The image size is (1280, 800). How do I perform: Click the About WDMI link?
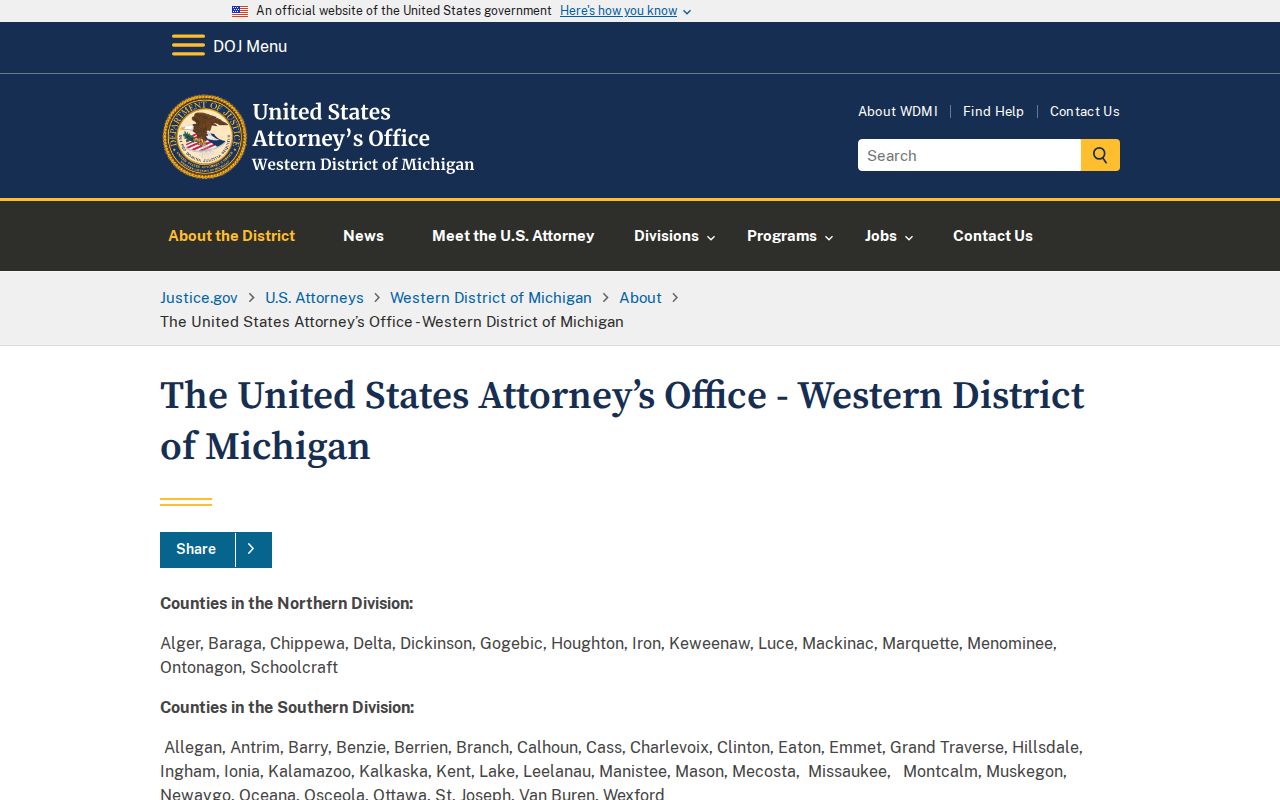click(898, 111)
